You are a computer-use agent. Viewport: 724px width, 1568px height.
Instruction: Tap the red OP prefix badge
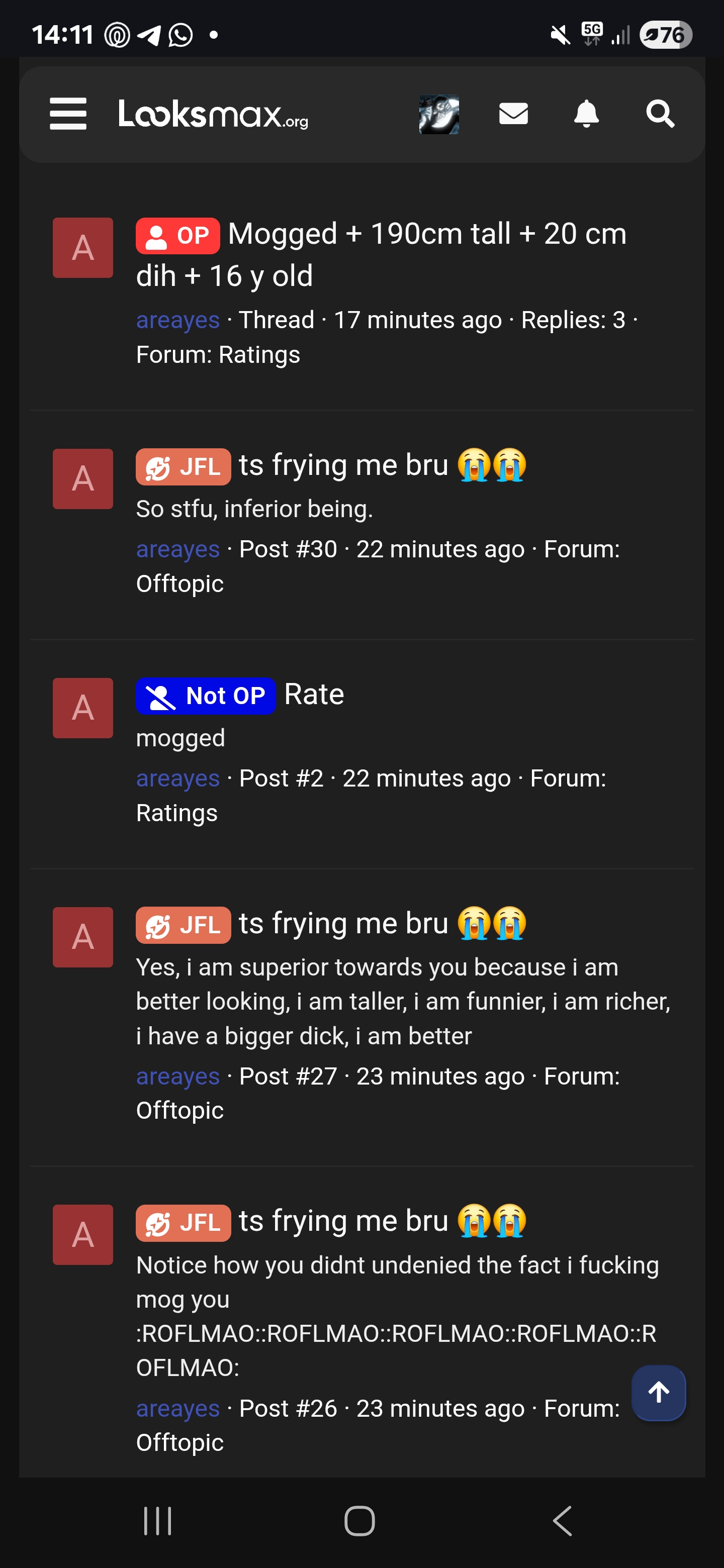pyautogui.click(x=177, y=236)
